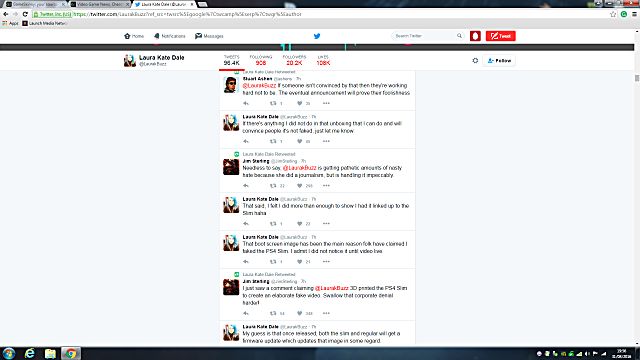Open the Likes count tab
The image size is (640, 360).
(x=323, y=60)
